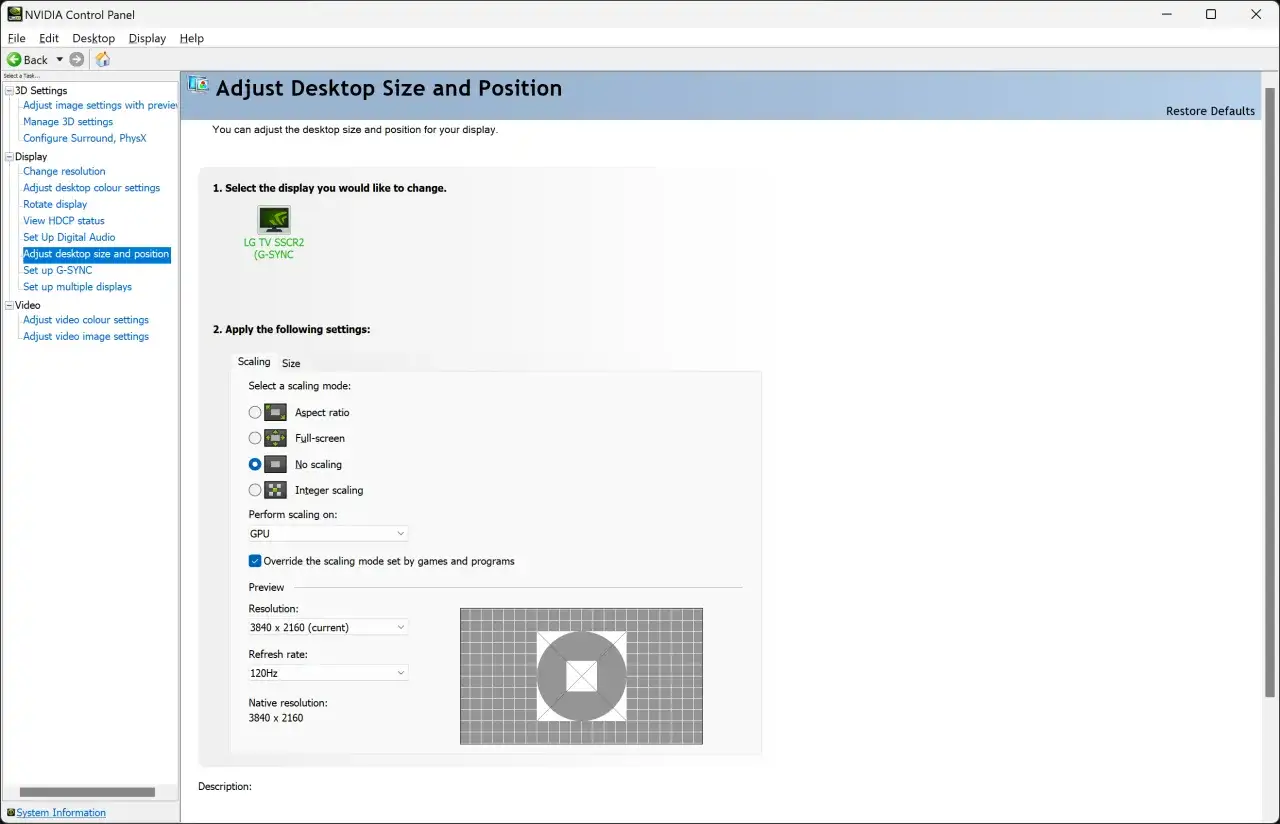Open the Desktop menu
1280x824 pixels.
(x=93, y=38)
